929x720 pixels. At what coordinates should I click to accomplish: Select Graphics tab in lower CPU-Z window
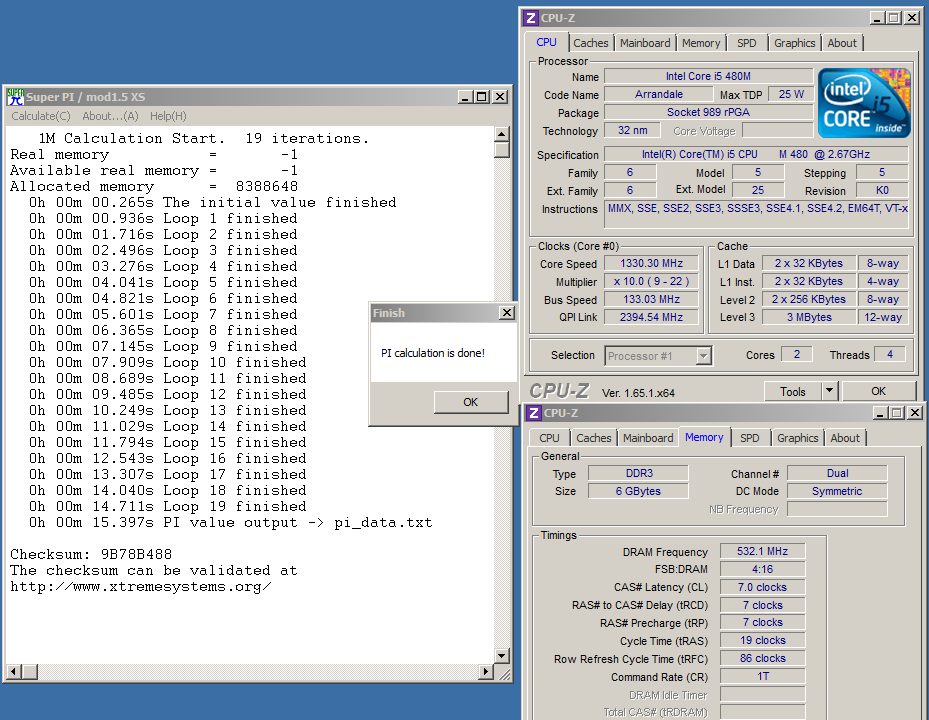[x=797, y=438]
